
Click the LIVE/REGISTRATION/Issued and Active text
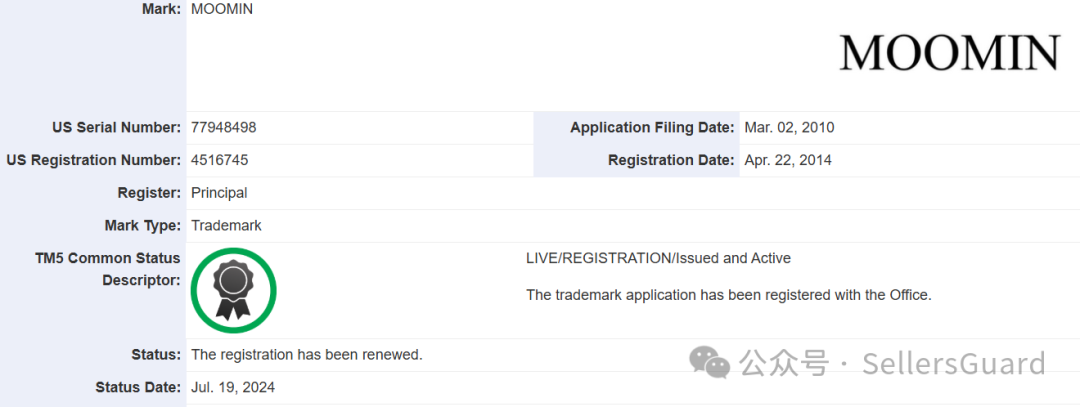[x=658, y=258]
